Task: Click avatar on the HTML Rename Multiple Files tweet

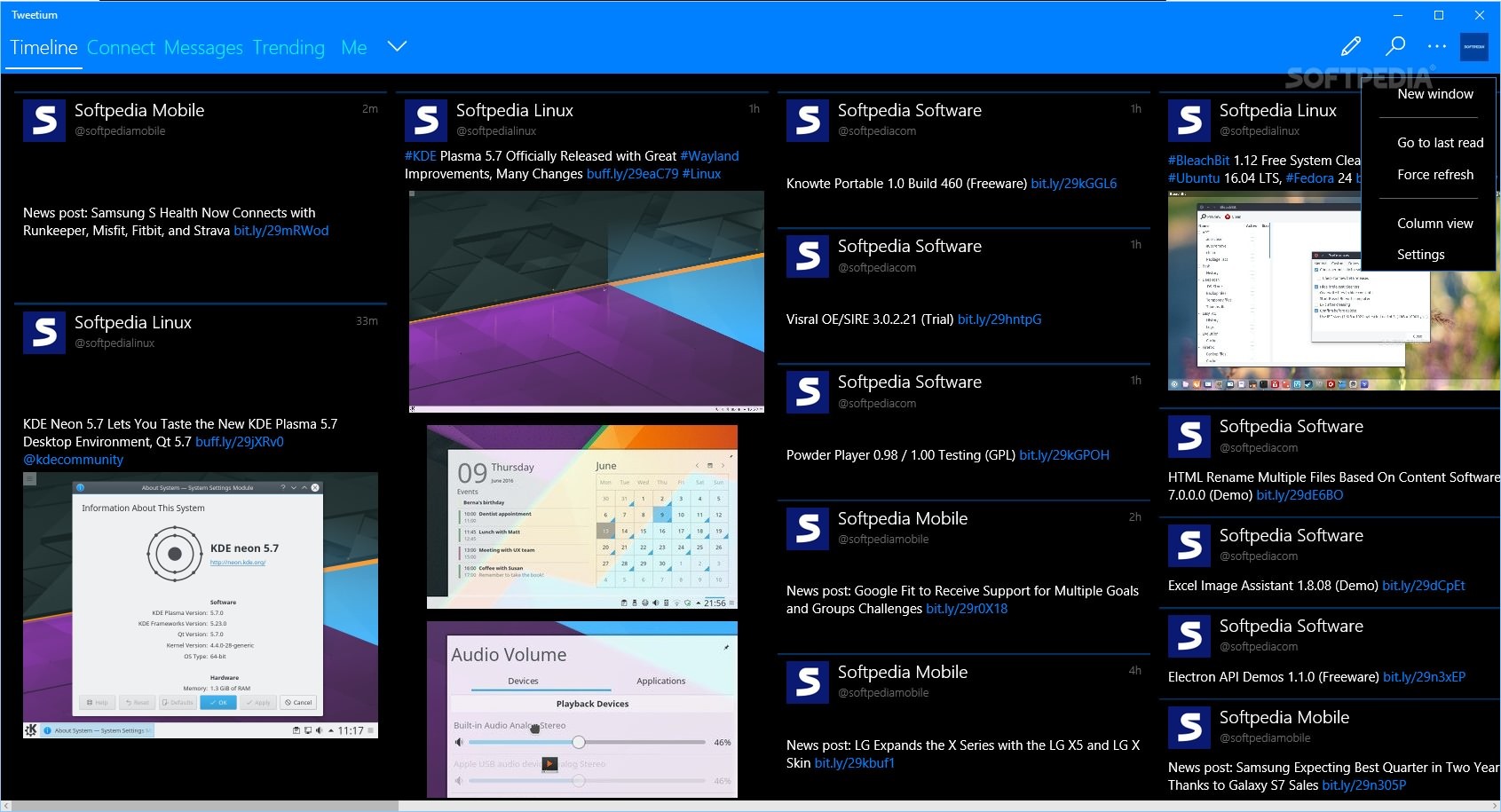Action: coord(1189,437)
